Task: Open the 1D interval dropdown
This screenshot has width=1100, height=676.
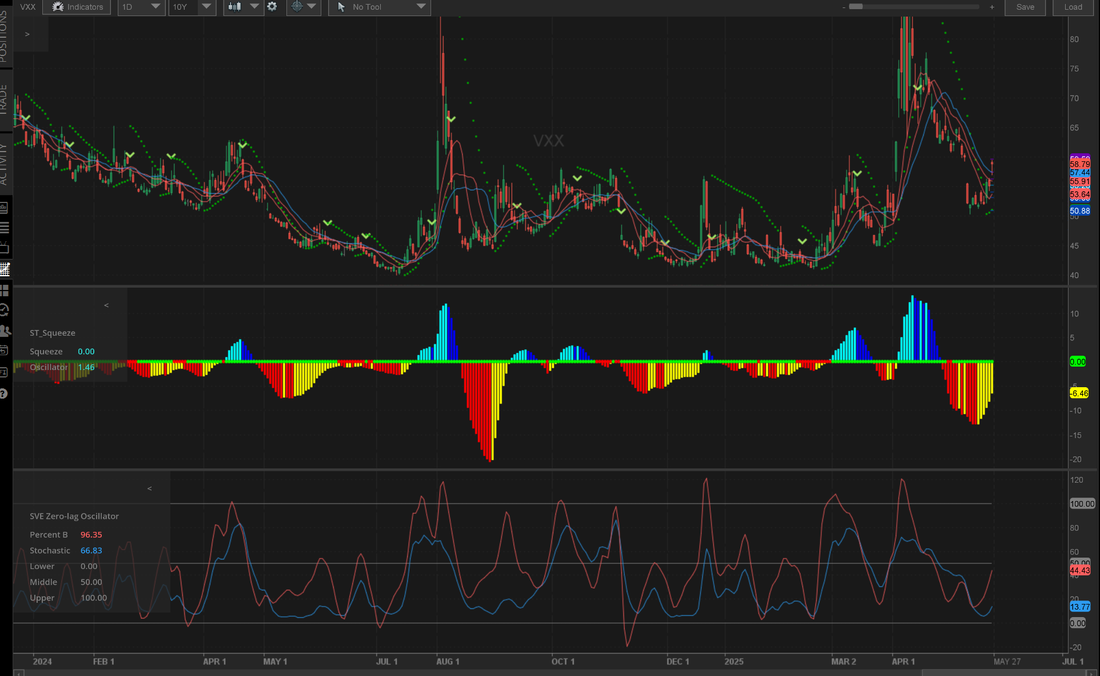Action: [140, 7]
